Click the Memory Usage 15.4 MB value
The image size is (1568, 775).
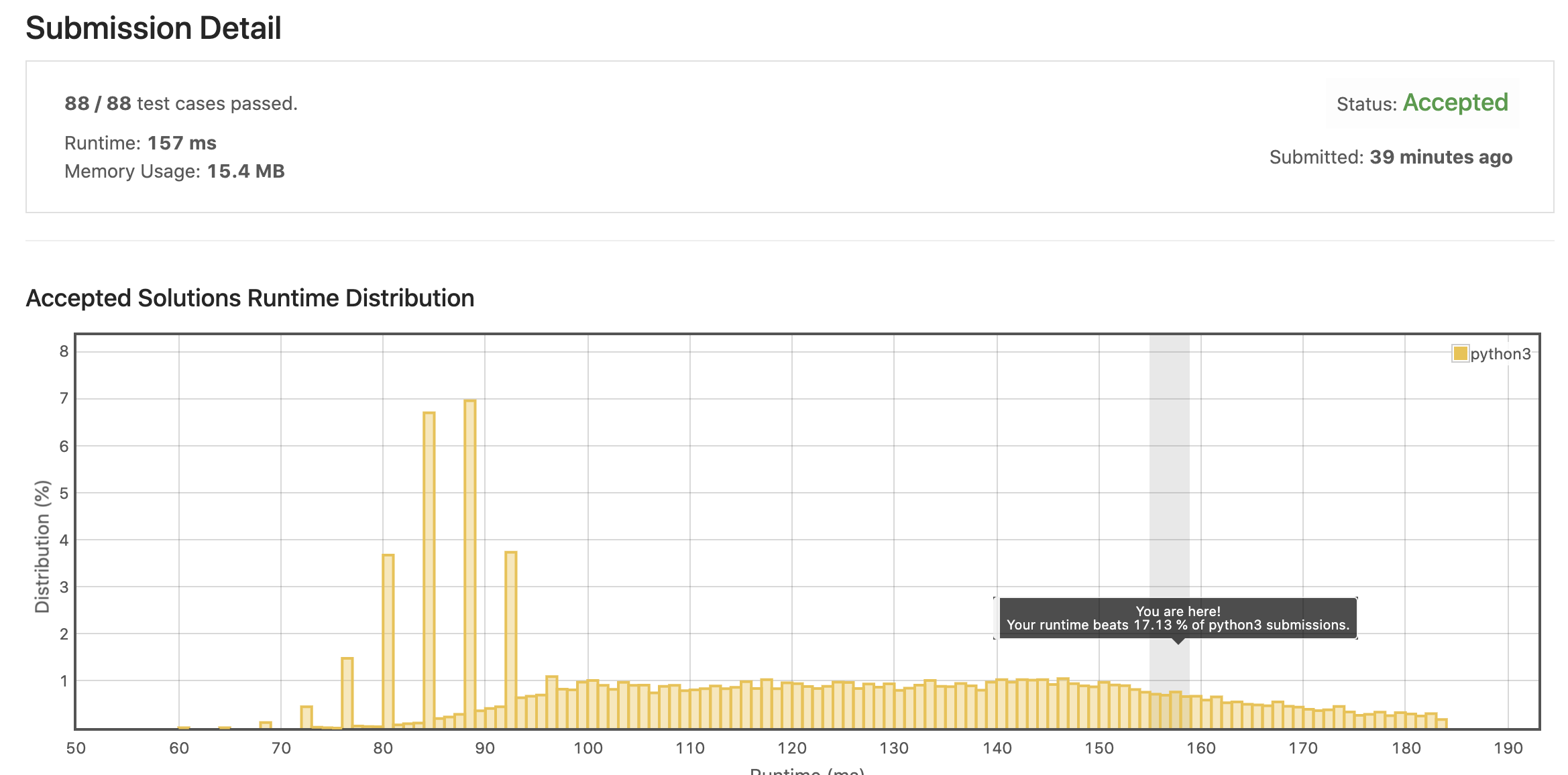click(x=245, y=171)
